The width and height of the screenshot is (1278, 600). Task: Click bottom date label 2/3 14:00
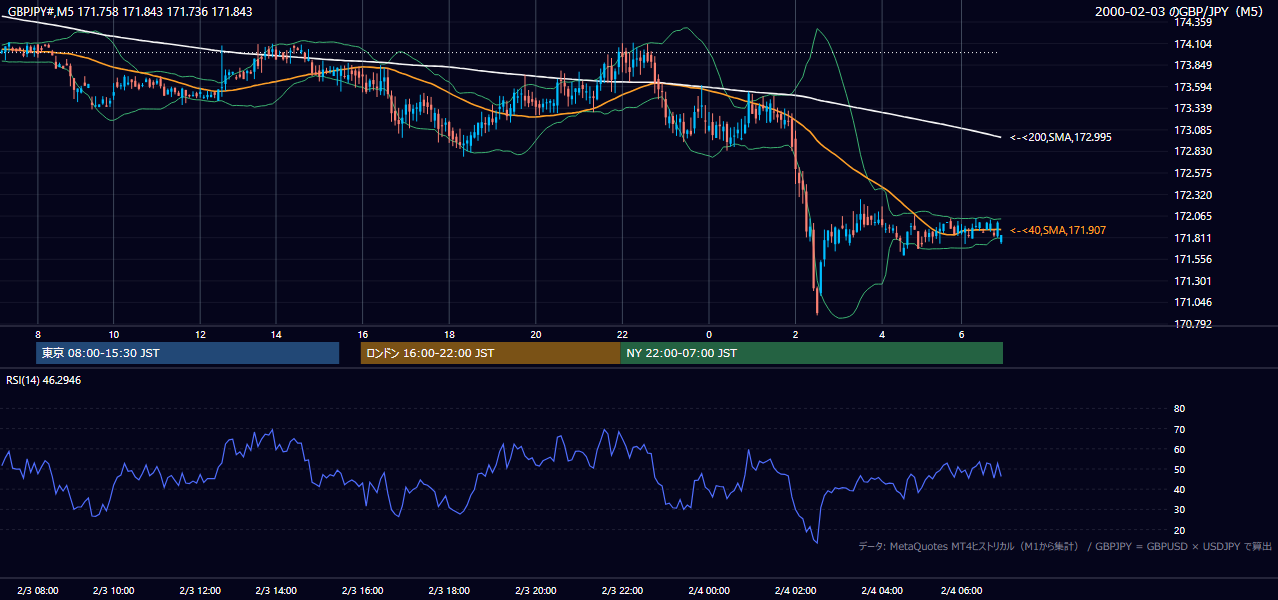tap(276, 590)
